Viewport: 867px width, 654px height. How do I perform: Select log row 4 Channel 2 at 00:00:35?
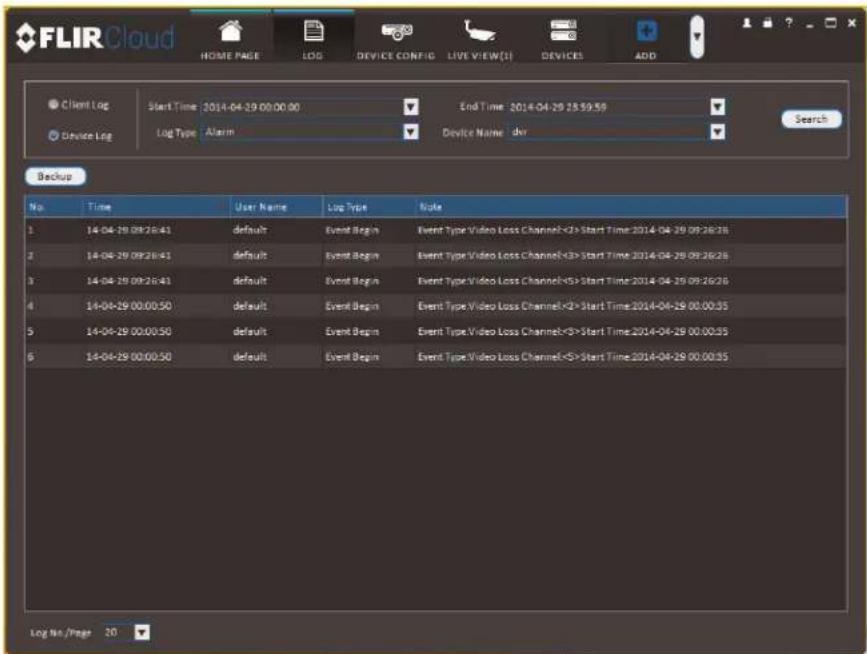436,306
